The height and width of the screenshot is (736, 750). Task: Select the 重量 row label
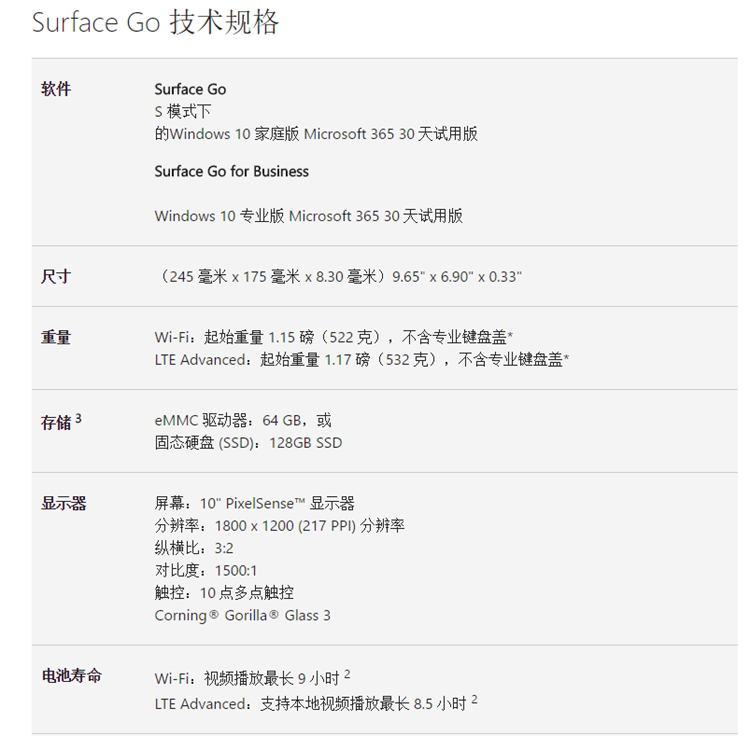56,337
